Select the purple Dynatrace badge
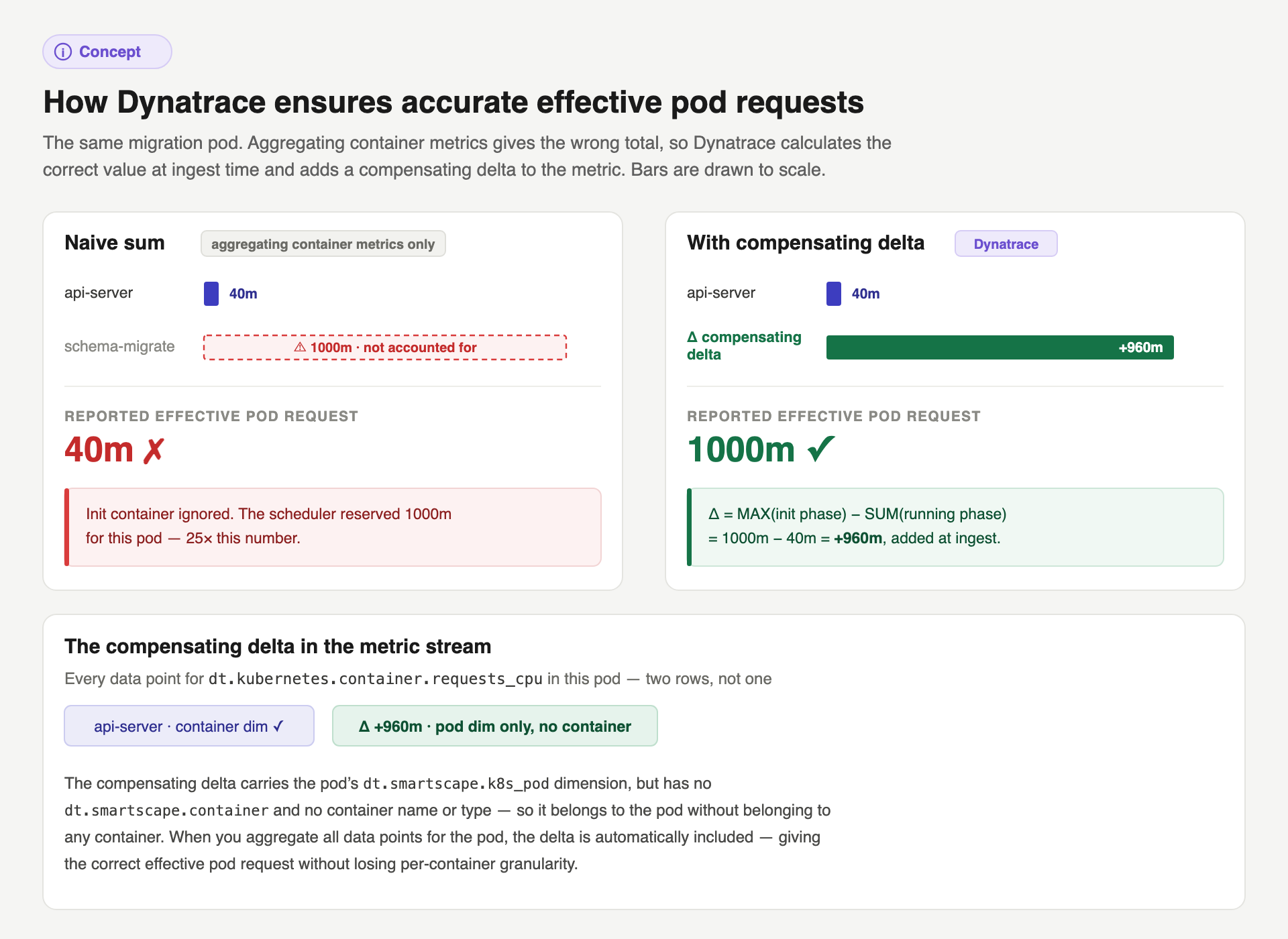 point(1006,243)
